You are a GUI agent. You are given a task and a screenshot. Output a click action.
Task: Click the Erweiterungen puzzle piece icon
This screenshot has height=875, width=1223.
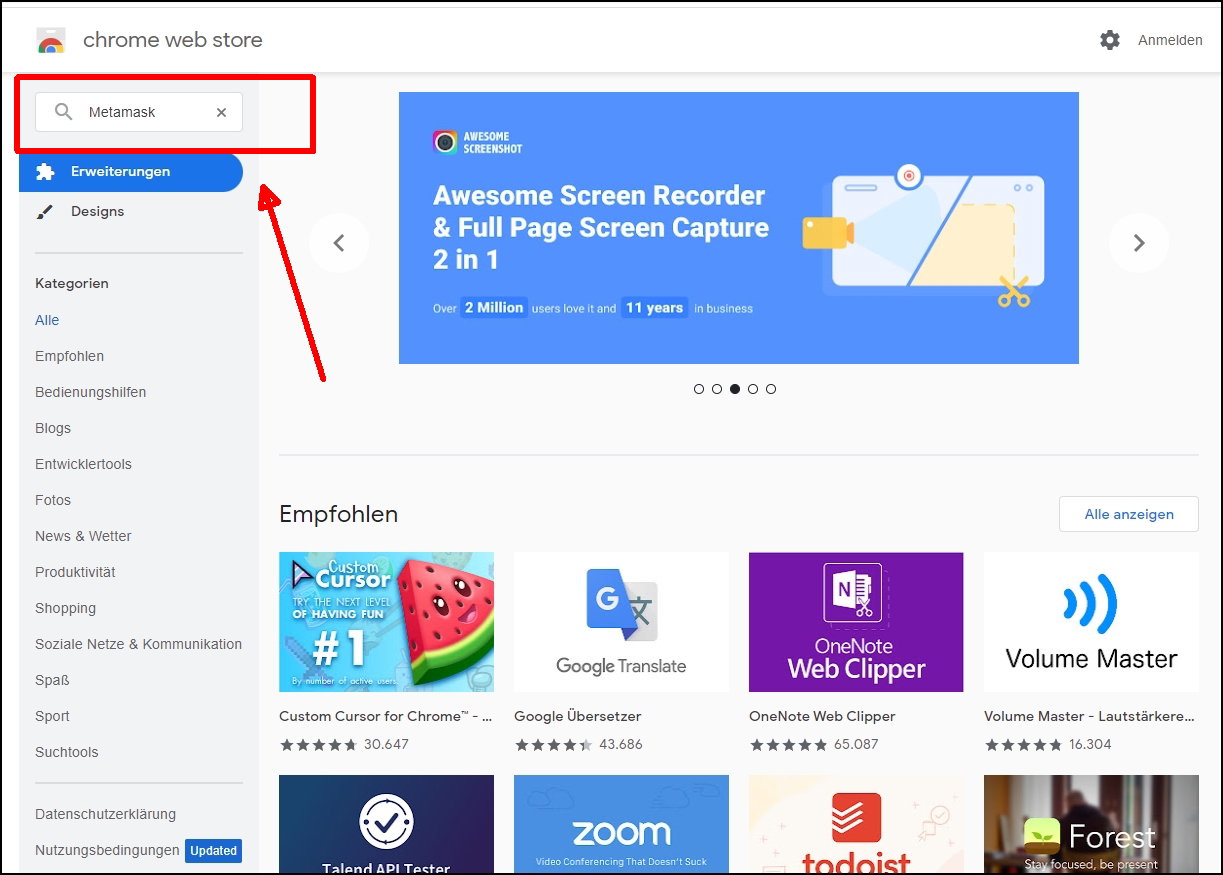pyautogui.click(x=45, y=172)
